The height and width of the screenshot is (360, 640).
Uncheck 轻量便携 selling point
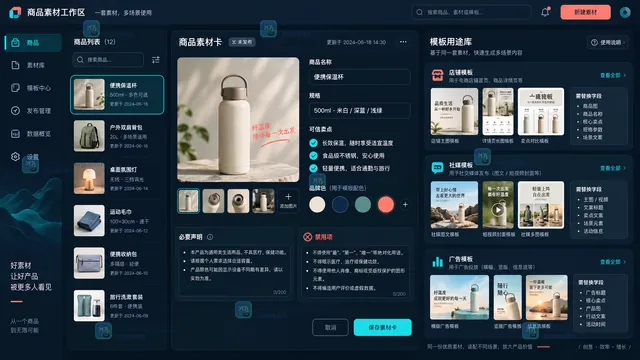(313, 168)
